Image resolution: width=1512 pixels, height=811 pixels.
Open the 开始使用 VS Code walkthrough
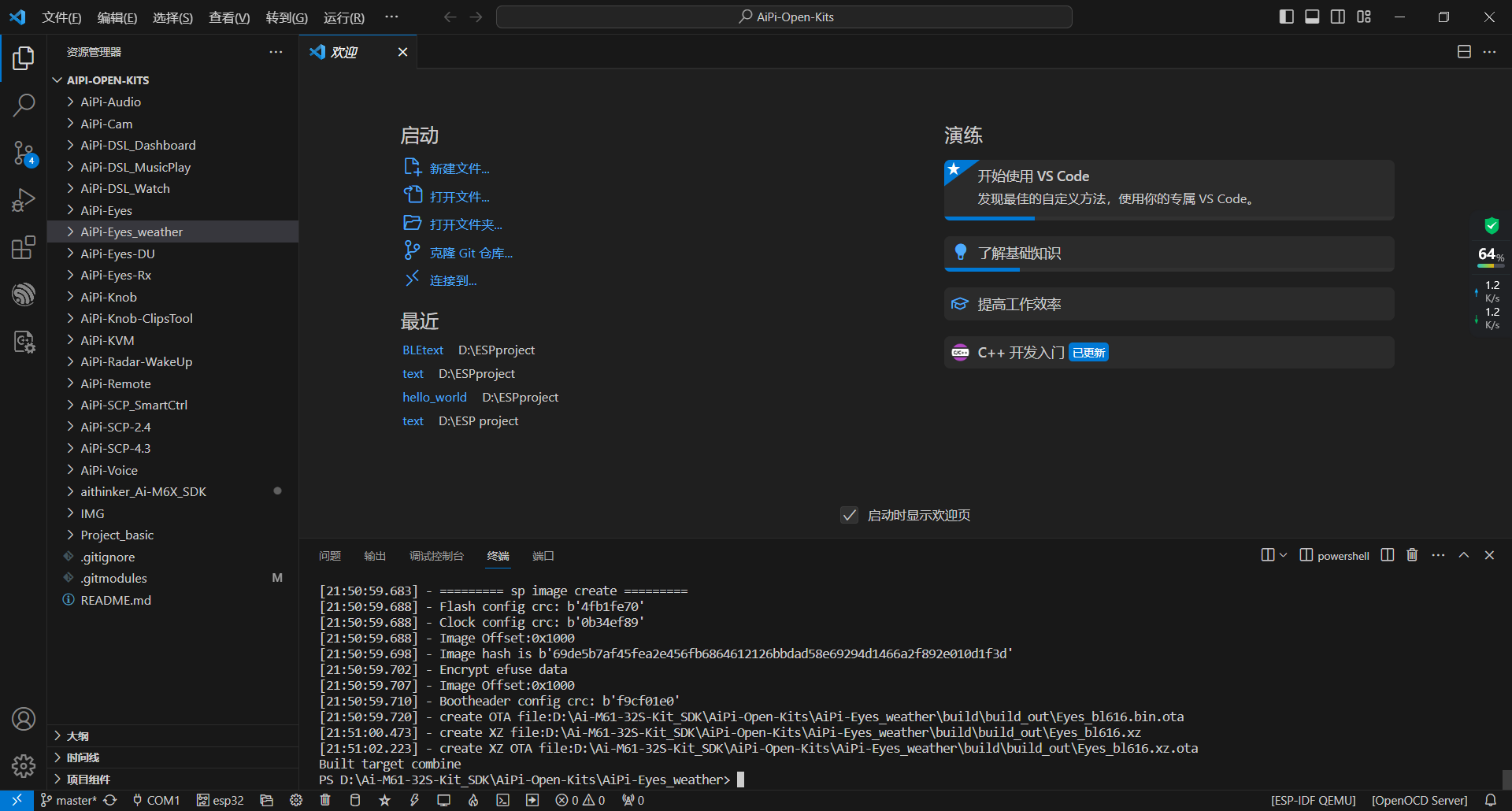tap(1169, 190)
